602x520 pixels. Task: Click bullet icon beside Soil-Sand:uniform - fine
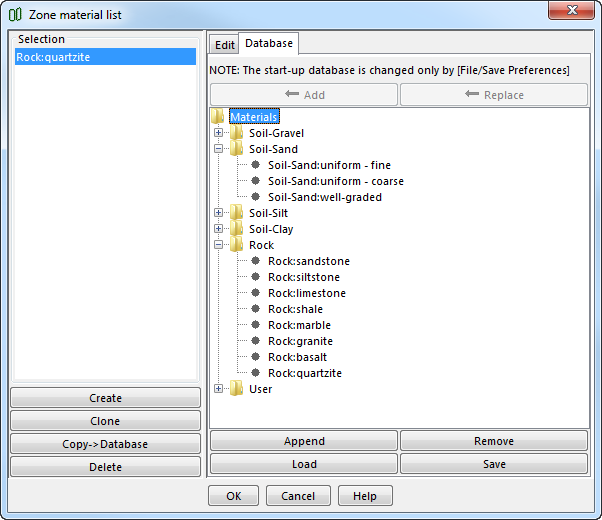click(255, 165)
